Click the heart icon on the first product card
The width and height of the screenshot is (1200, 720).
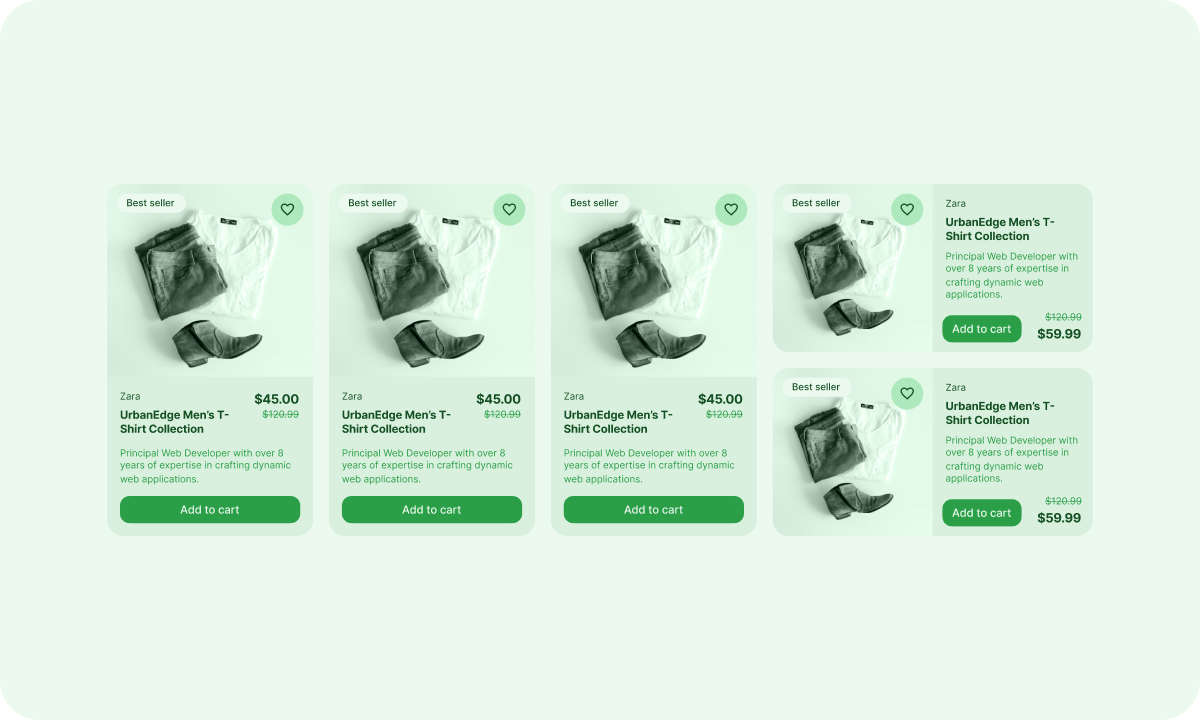tap(287, 210)
